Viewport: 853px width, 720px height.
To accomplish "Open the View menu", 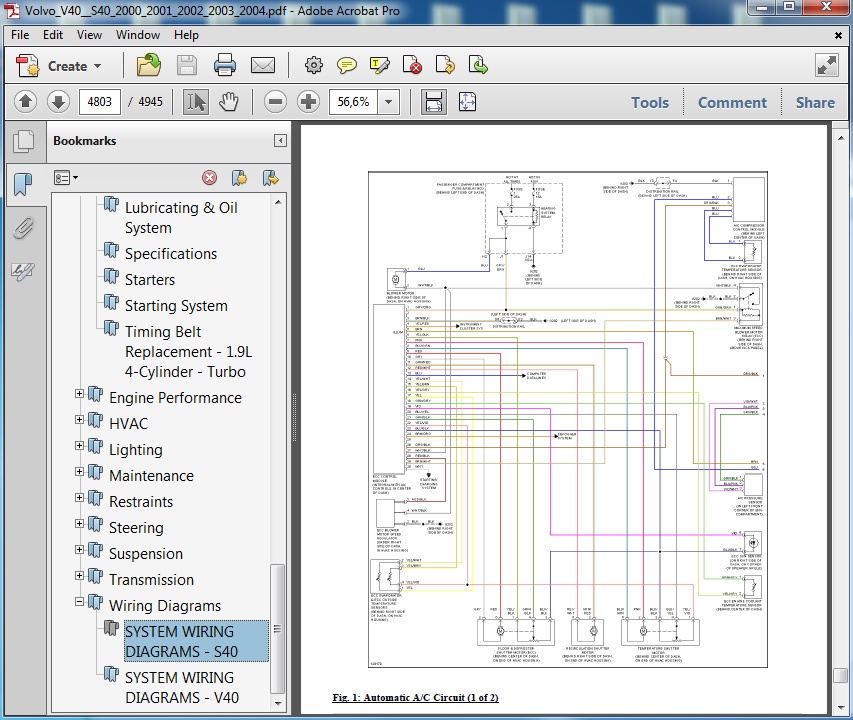I will point(89,35).
